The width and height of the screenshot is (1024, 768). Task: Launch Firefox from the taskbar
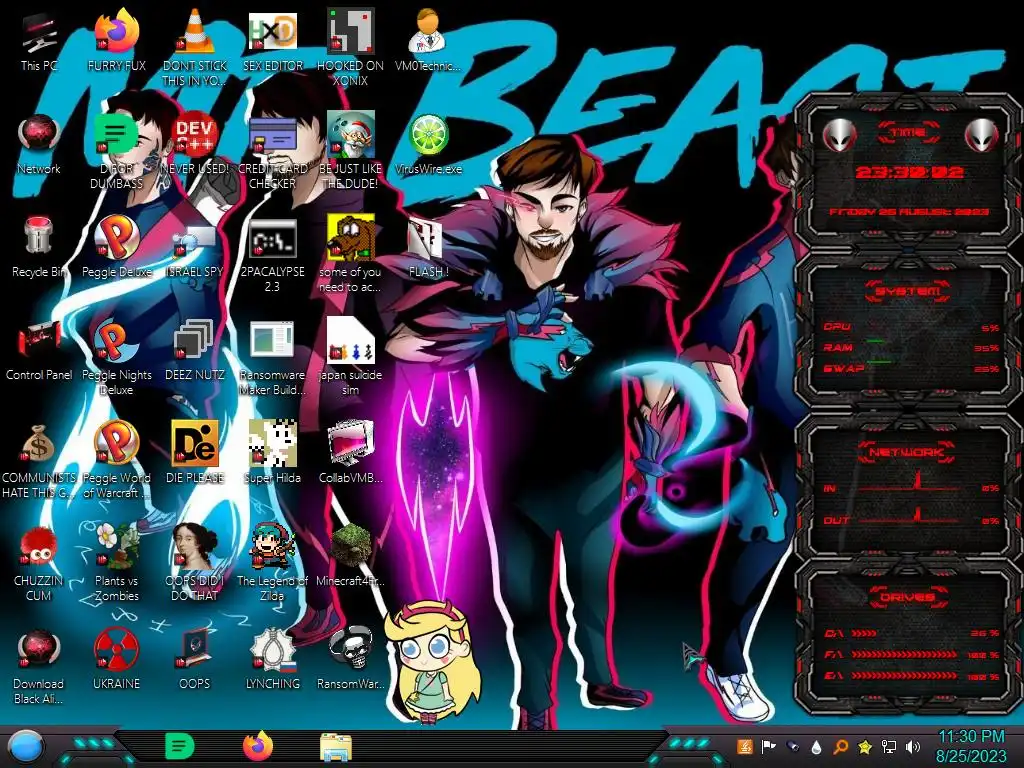coord(258,747)
